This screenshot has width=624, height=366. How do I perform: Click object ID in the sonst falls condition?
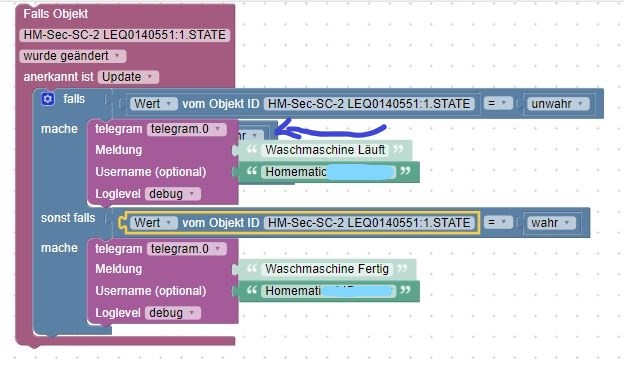[369, 223]
